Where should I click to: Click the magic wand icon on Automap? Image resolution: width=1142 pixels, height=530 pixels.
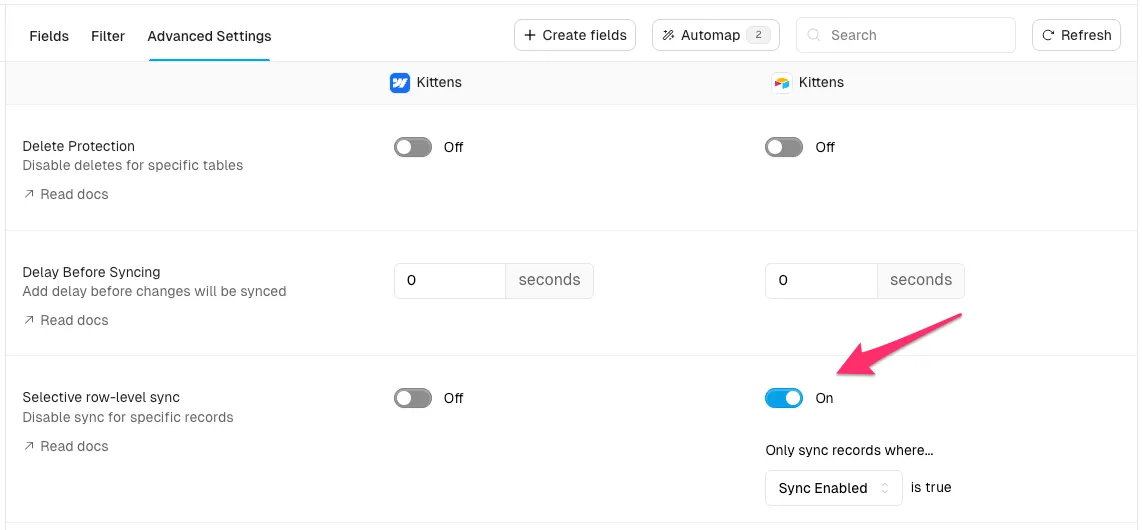tap(668, 35)
